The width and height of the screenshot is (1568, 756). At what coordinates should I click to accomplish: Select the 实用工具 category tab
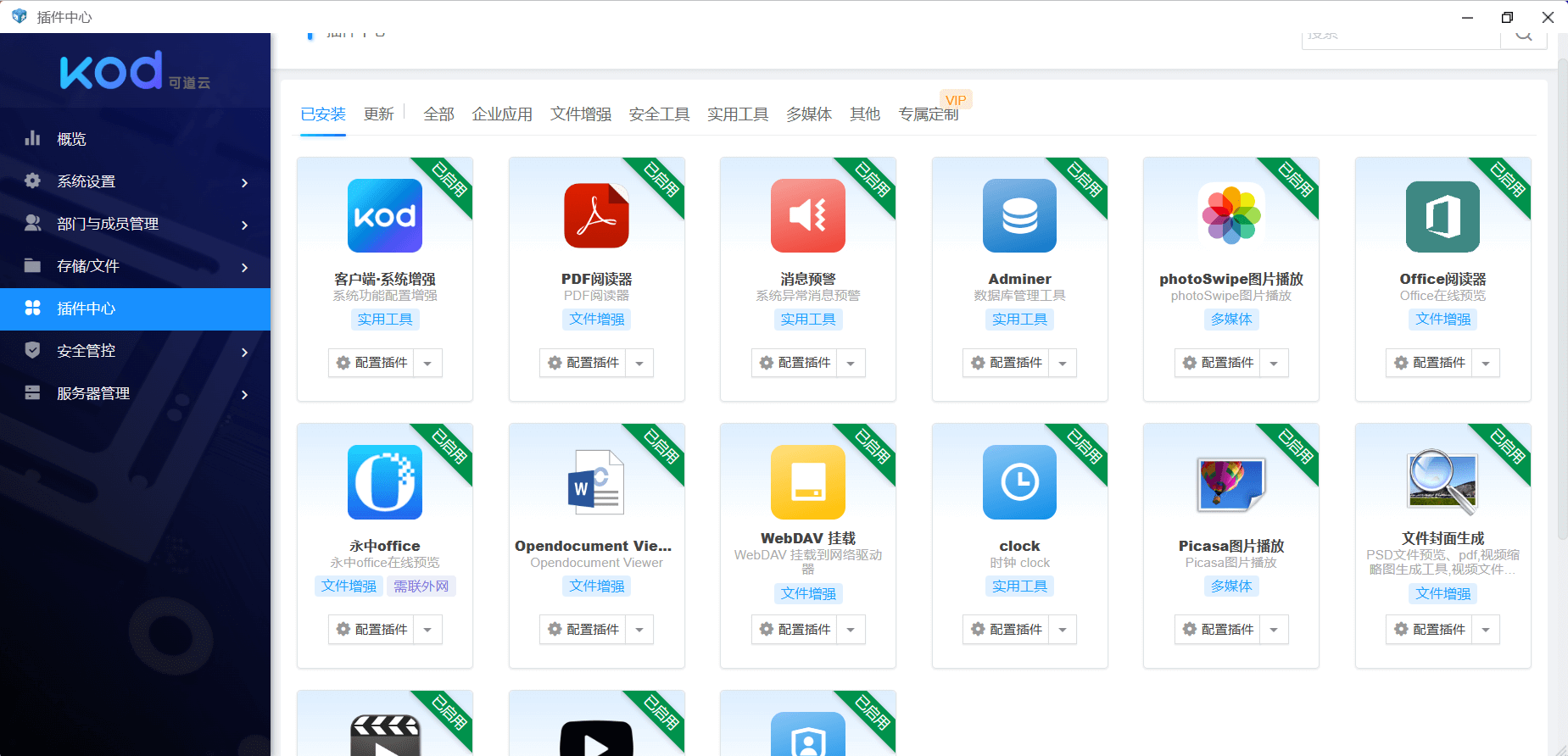(x=738, y=114)
